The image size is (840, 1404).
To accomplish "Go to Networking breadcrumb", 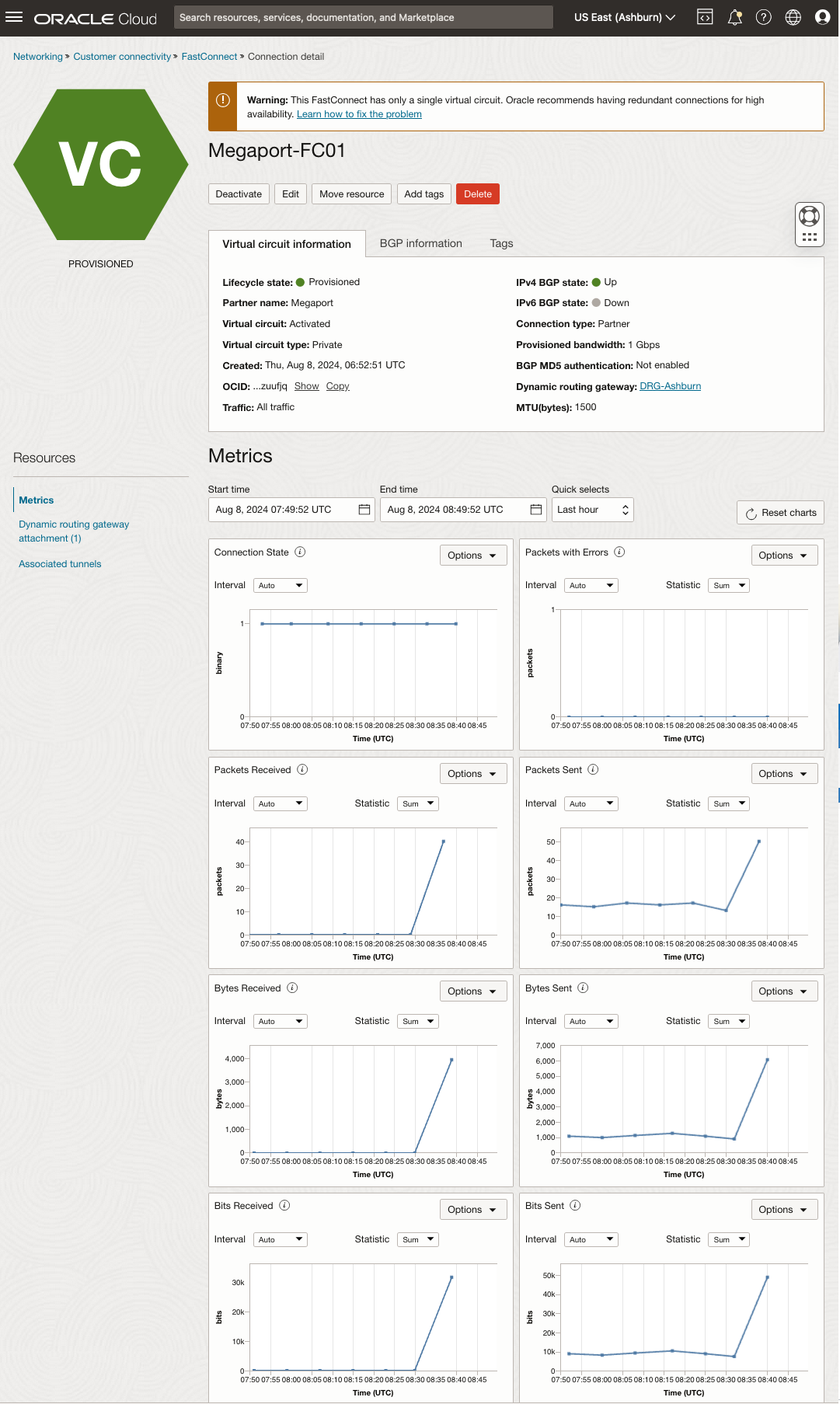I will click(x=38, y=57).
